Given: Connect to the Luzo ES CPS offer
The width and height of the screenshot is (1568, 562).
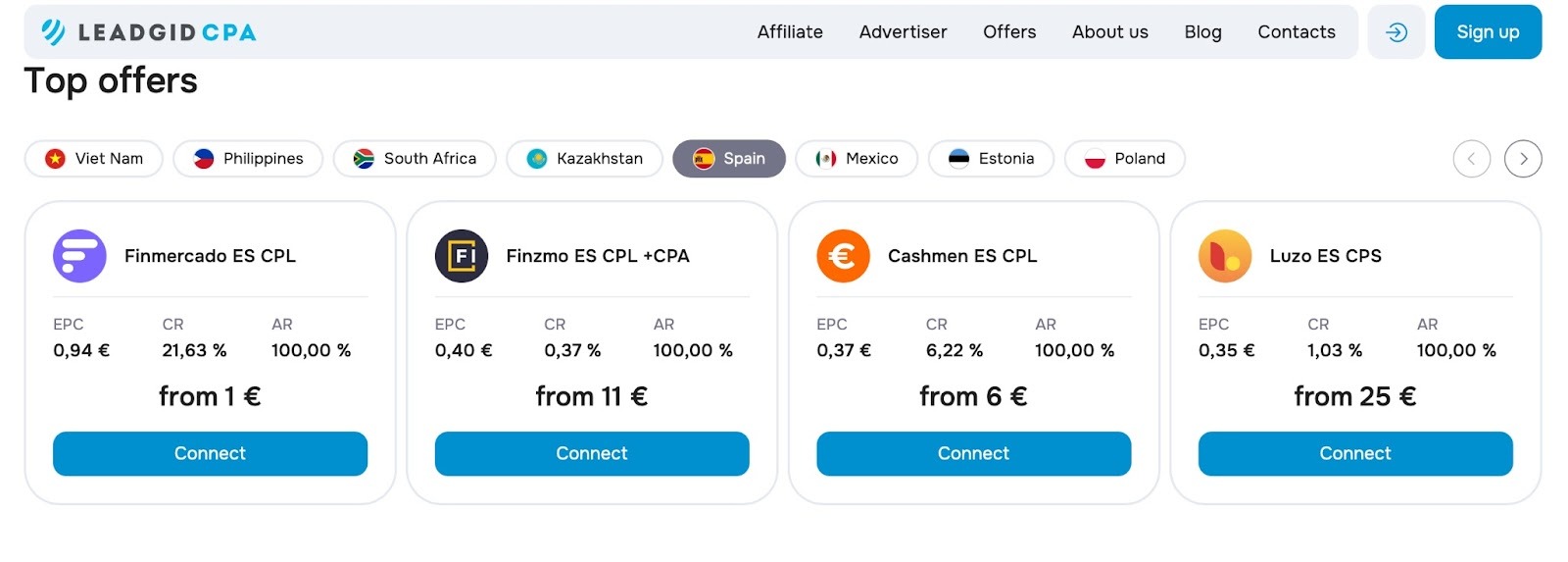Looking at the screenshot, I should [x=1355, y=453].
